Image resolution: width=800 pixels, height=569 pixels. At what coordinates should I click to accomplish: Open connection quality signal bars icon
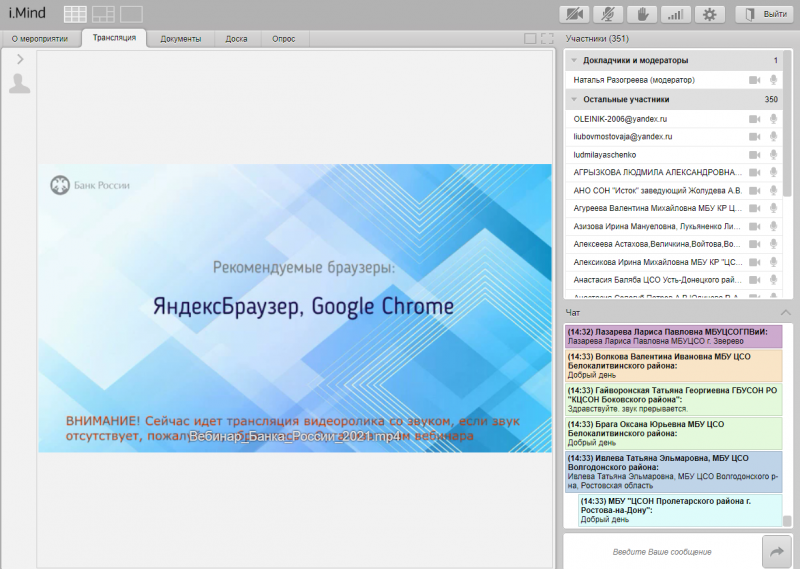[676, 14]
